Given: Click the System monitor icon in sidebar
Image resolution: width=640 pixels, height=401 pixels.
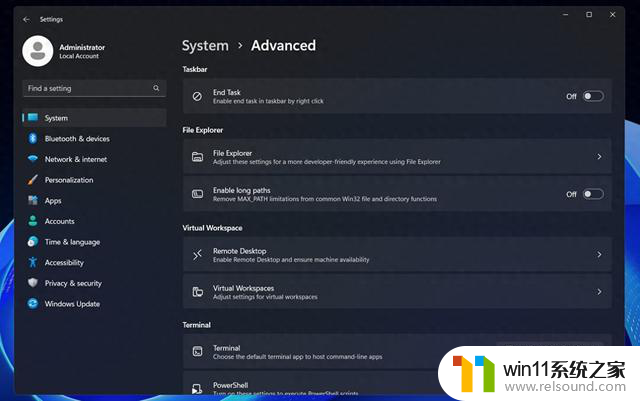Looking at the screenshot, I should (x=33, y=118).
